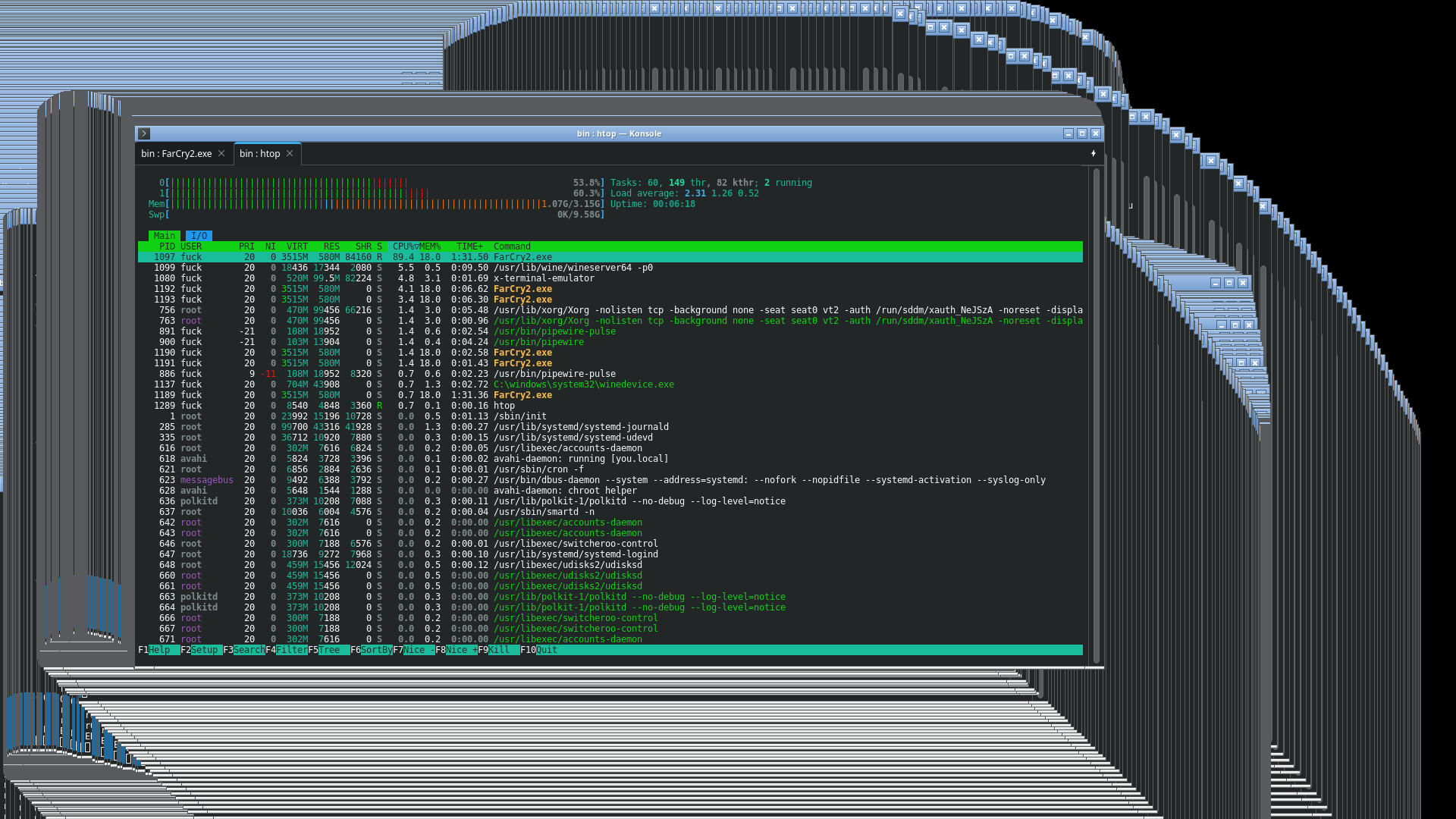Image resolution: width=1456 pixels, height=819 pixels.
Task: Select the pipewire-pulse process with PID 886
Action: (x=610, y=374)
